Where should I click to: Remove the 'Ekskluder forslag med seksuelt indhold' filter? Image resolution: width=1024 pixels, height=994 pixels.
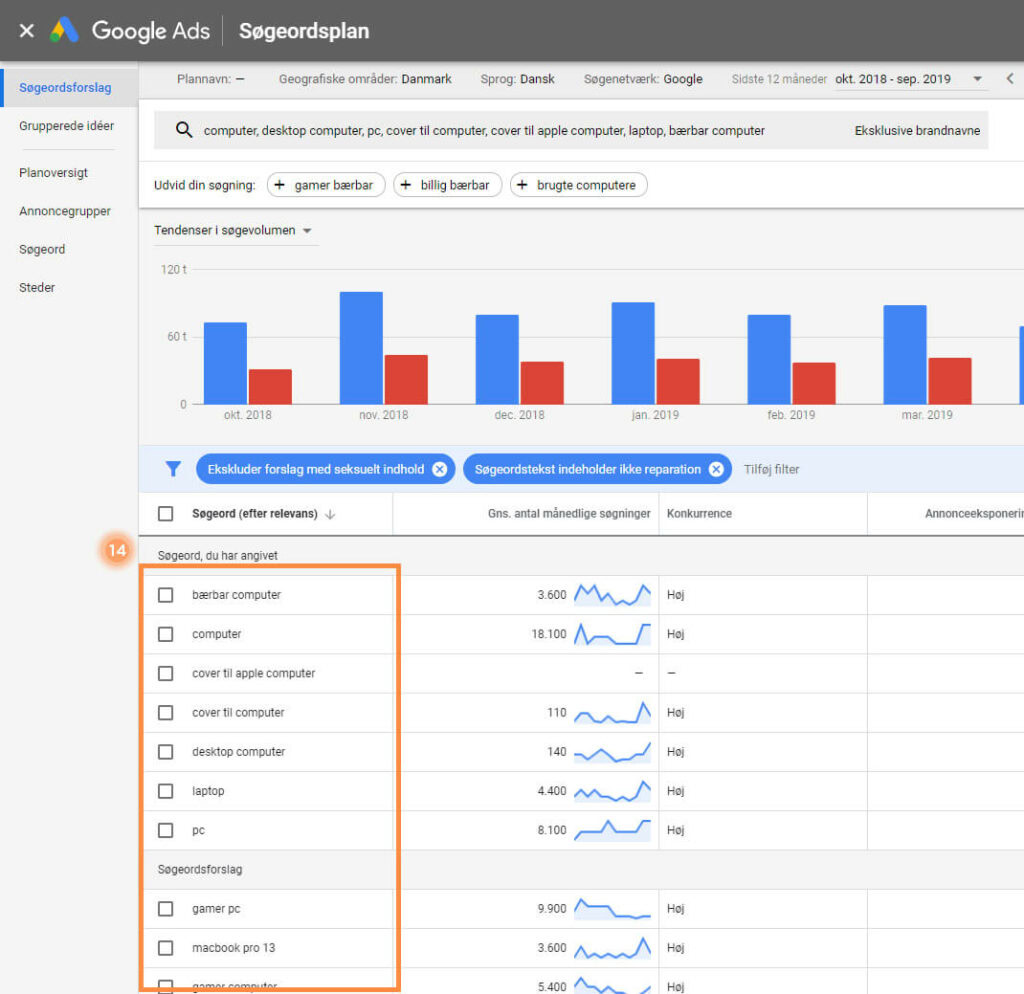[439, 469]
